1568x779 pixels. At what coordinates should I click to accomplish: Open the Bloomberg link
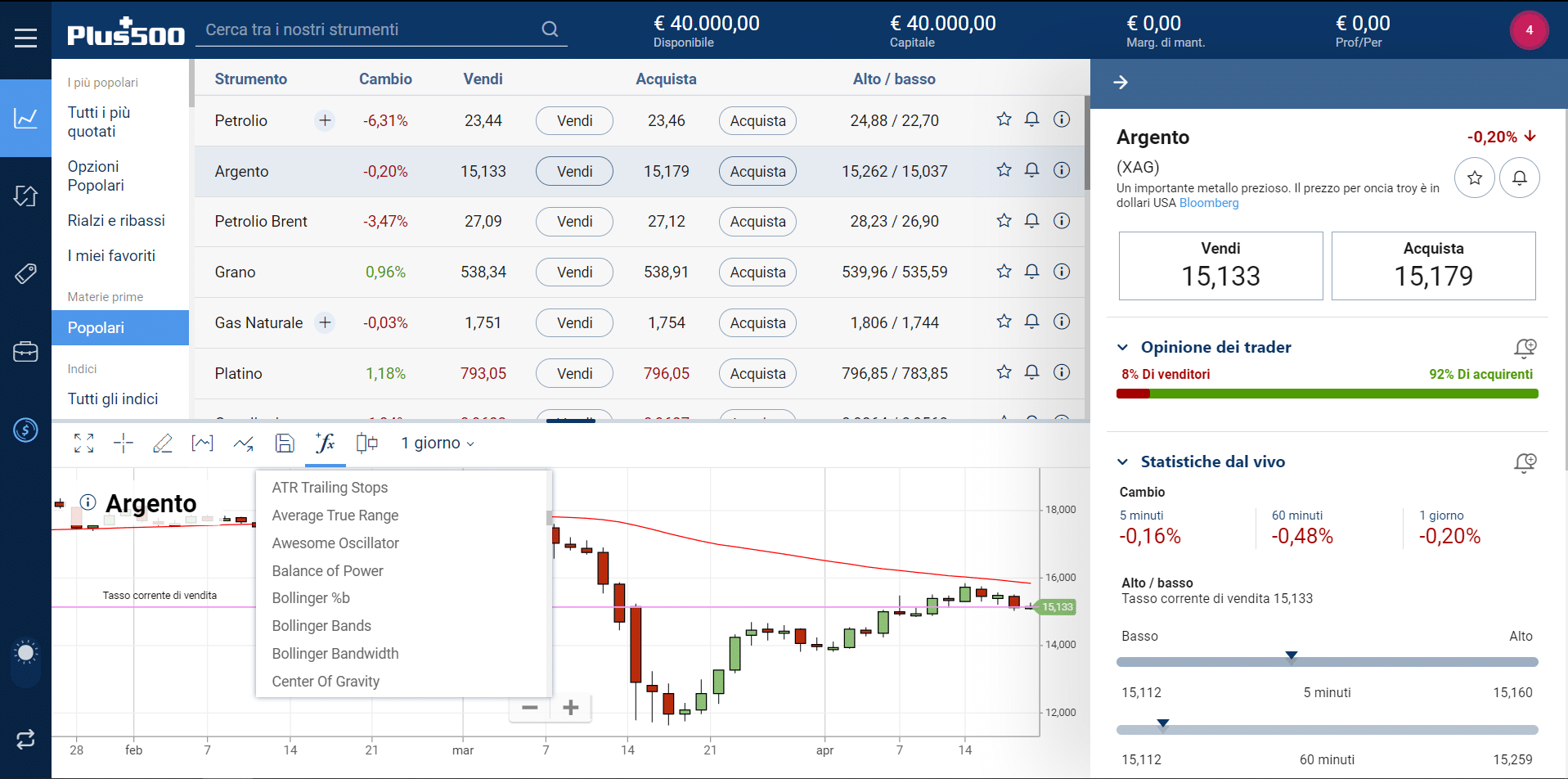[1209, 203]
